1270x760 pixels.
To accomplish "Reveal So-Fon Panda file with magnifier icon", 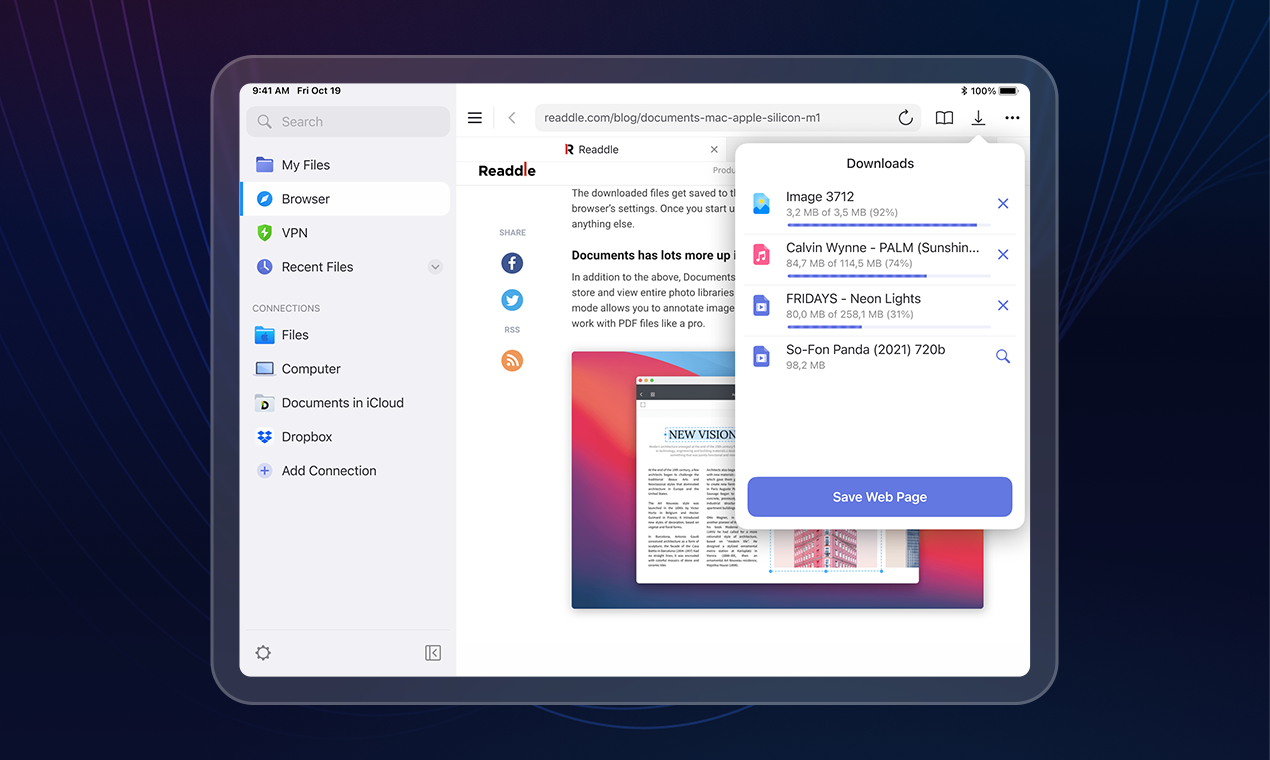I will click(x=1003, y=356).
